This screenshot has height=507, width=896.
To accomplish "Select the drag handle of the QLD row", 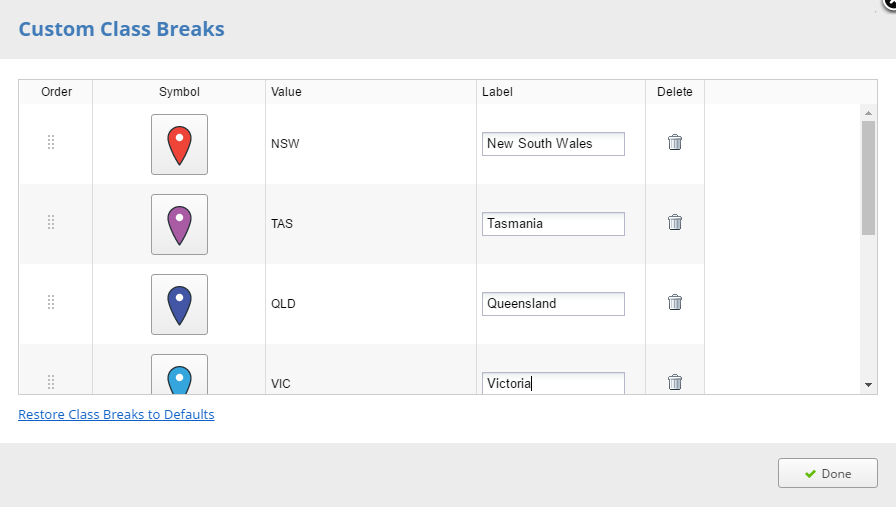I will tap(51, 302).
